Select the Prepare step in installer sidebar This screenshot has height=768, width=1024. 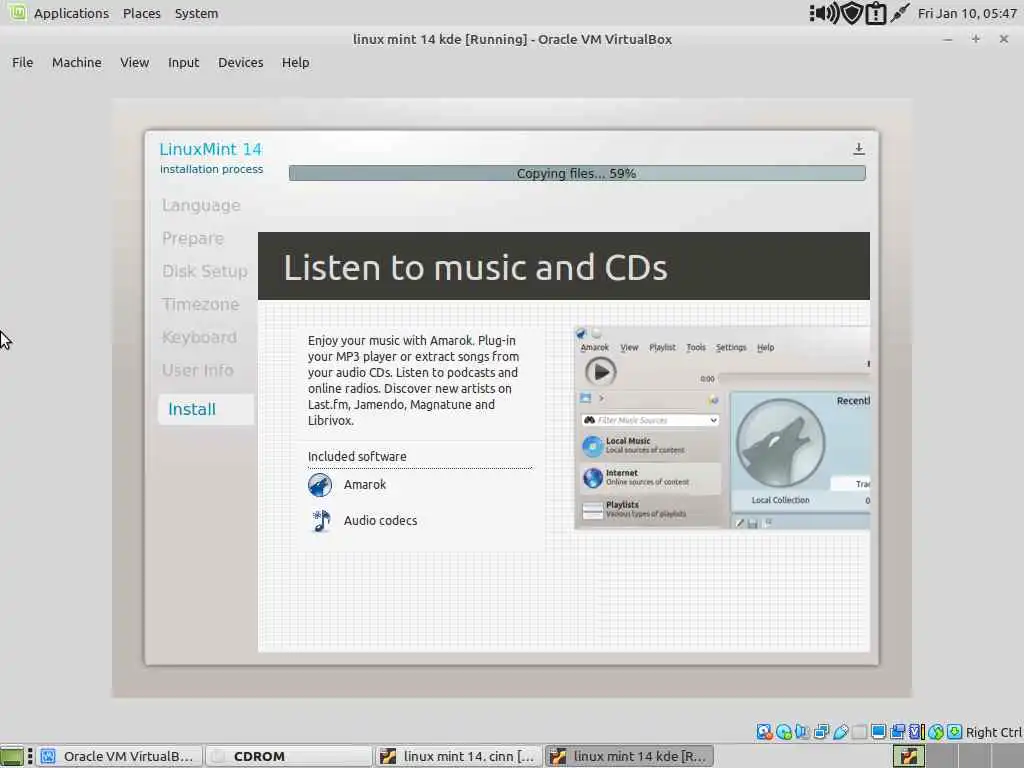193,238
